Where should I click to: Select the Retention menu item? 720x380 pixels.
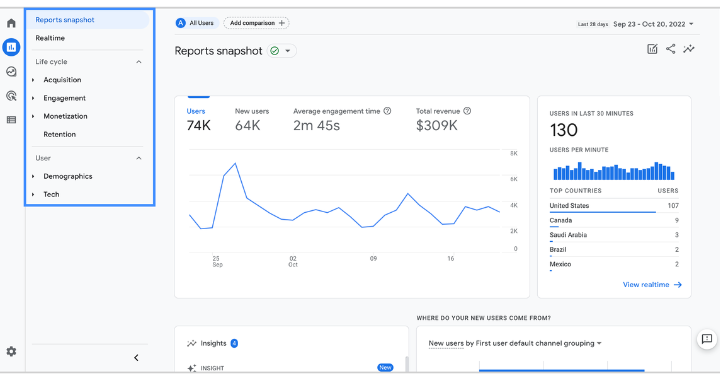[60, 134]
